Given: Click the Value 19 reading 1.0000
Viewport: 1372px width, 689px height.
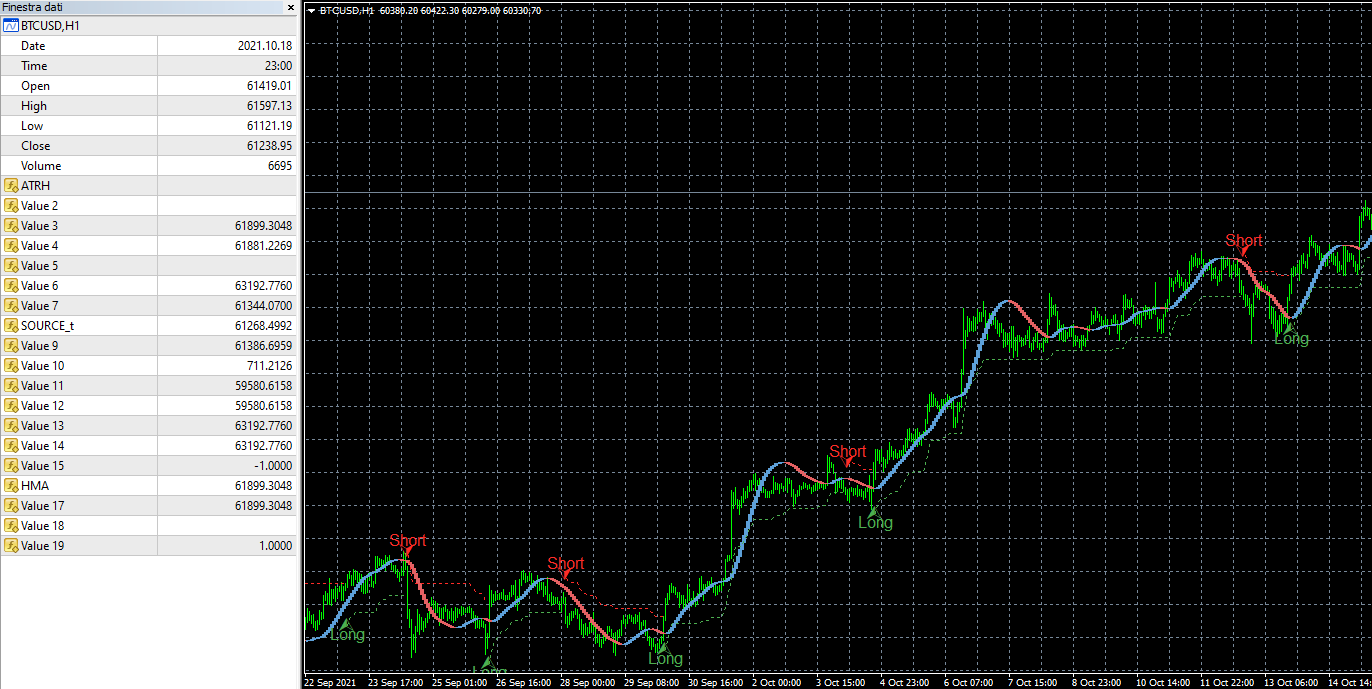Looking at the screenshot, I should [275, 546].
